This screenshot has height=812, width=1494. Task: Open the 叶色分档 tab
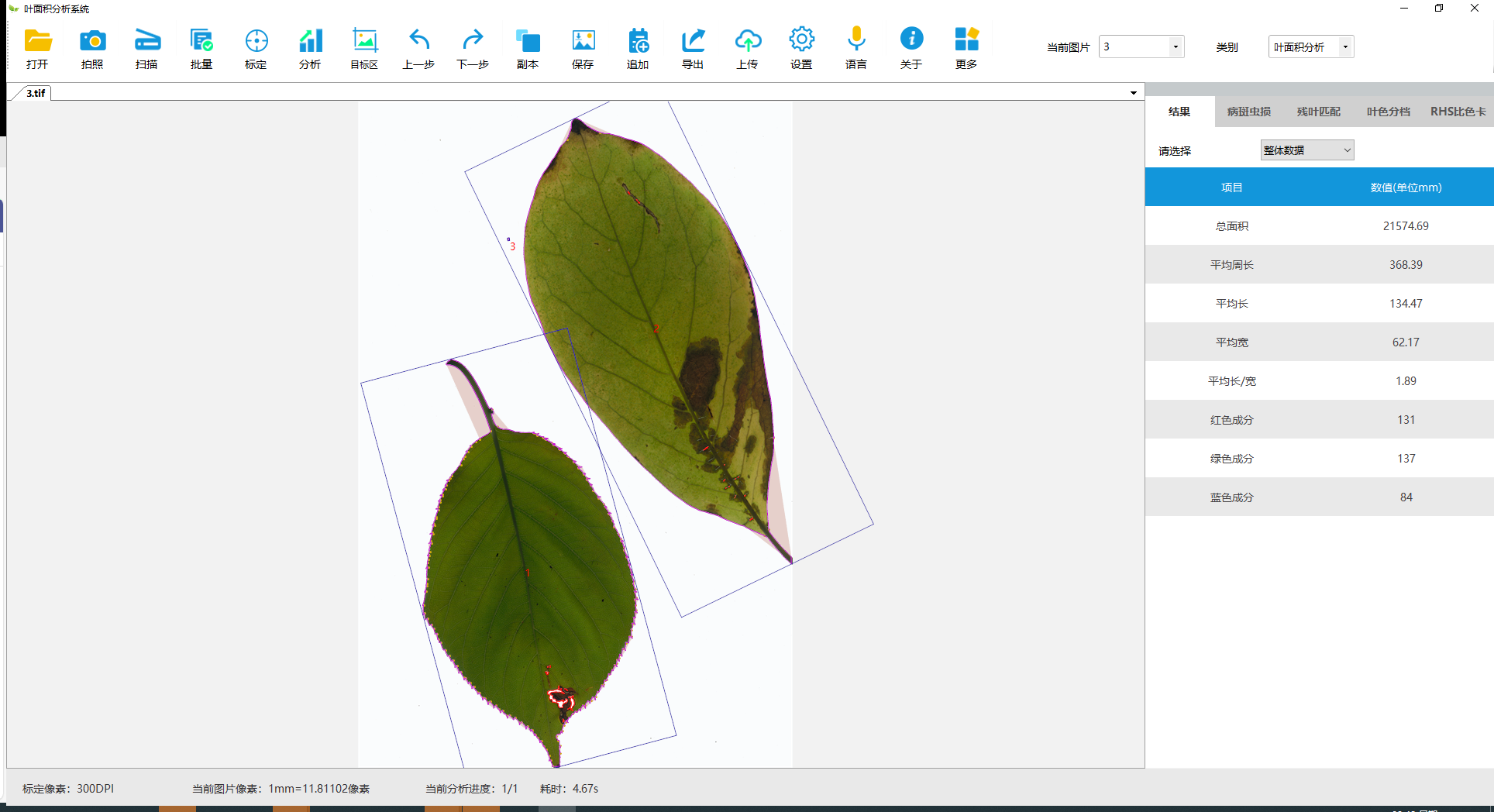pos(1388,112)
